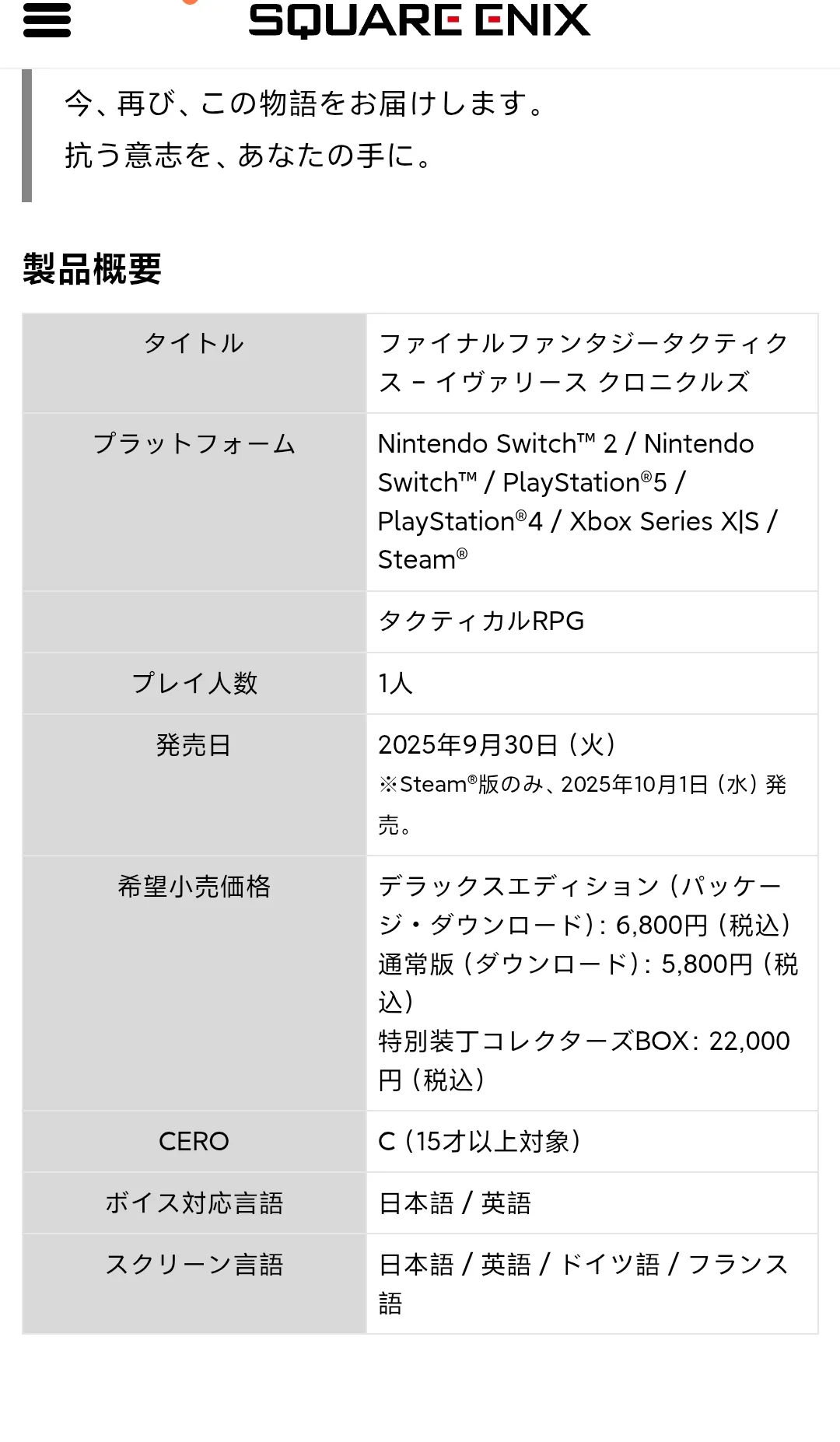Select the 製品概要 section heading
The height and width of the screenshot is (1442, 840).
92,269
